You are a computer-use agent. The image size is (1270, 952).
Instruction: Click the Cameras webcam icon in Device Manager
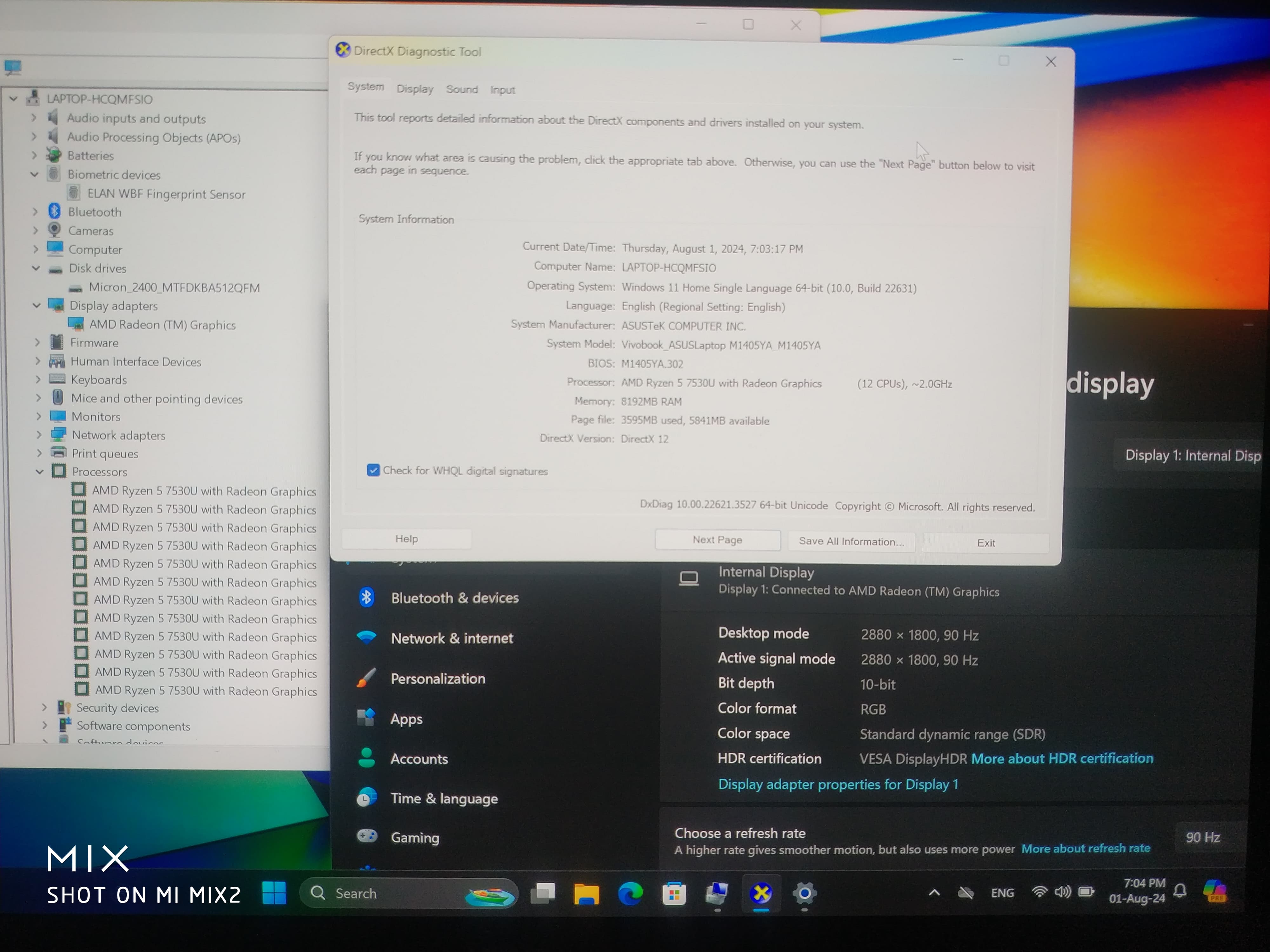pyautogui.click(x=55, y=230)
